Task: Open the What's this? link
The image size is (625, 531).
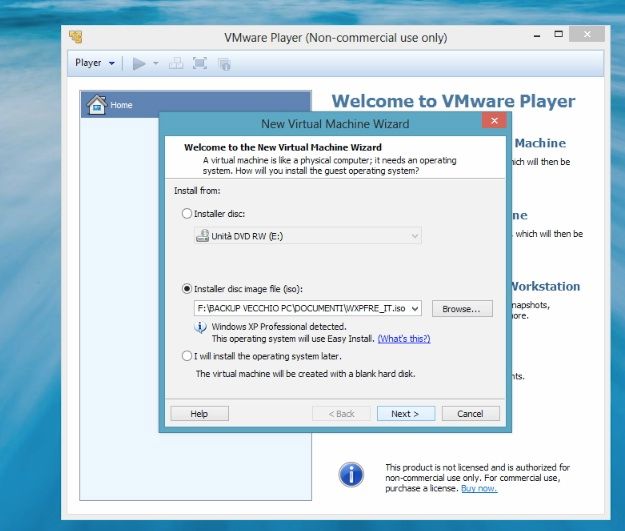Action: point(404,339)
